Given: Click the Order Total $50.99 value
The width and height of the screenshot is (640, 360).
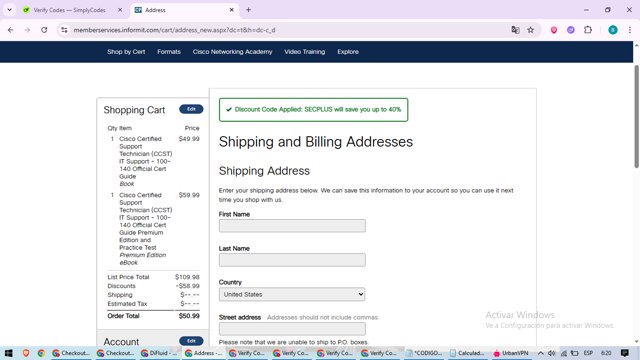Looking at the screenshot, I should (x=189, y=316).
